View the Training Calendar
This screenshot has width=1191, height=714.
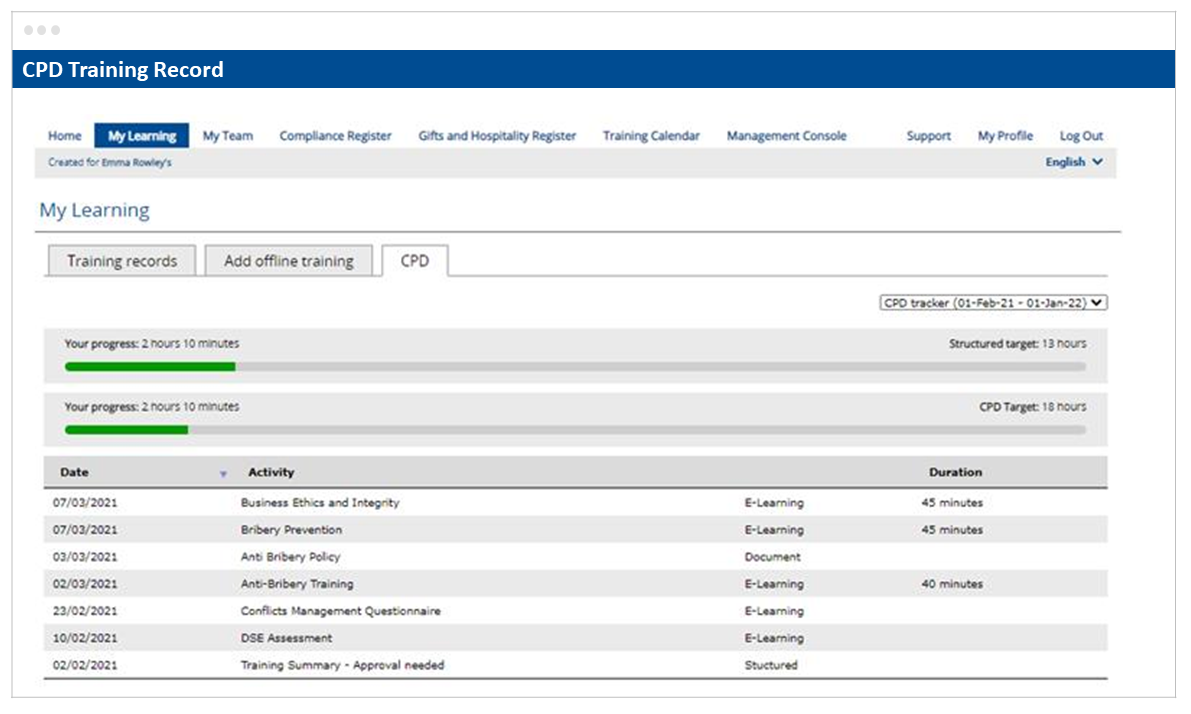651,136
